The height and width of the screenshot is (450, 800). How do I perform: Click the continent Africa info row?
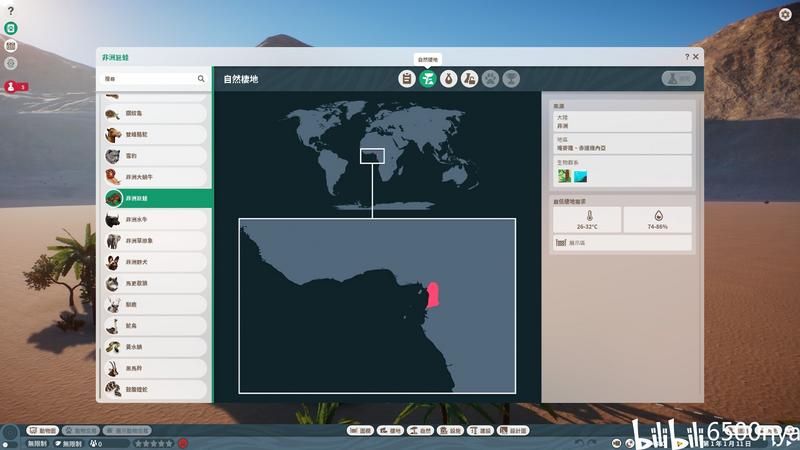622,121
